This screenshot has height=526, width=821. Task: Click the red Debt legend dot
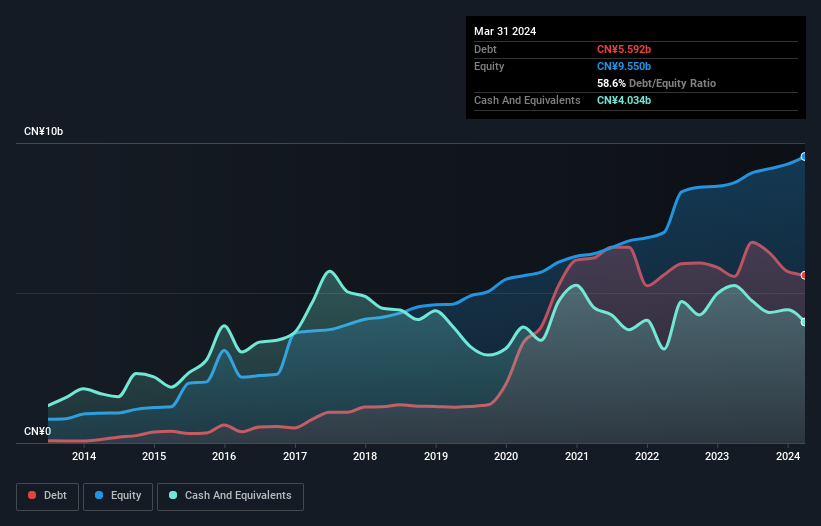pos(32,495)
